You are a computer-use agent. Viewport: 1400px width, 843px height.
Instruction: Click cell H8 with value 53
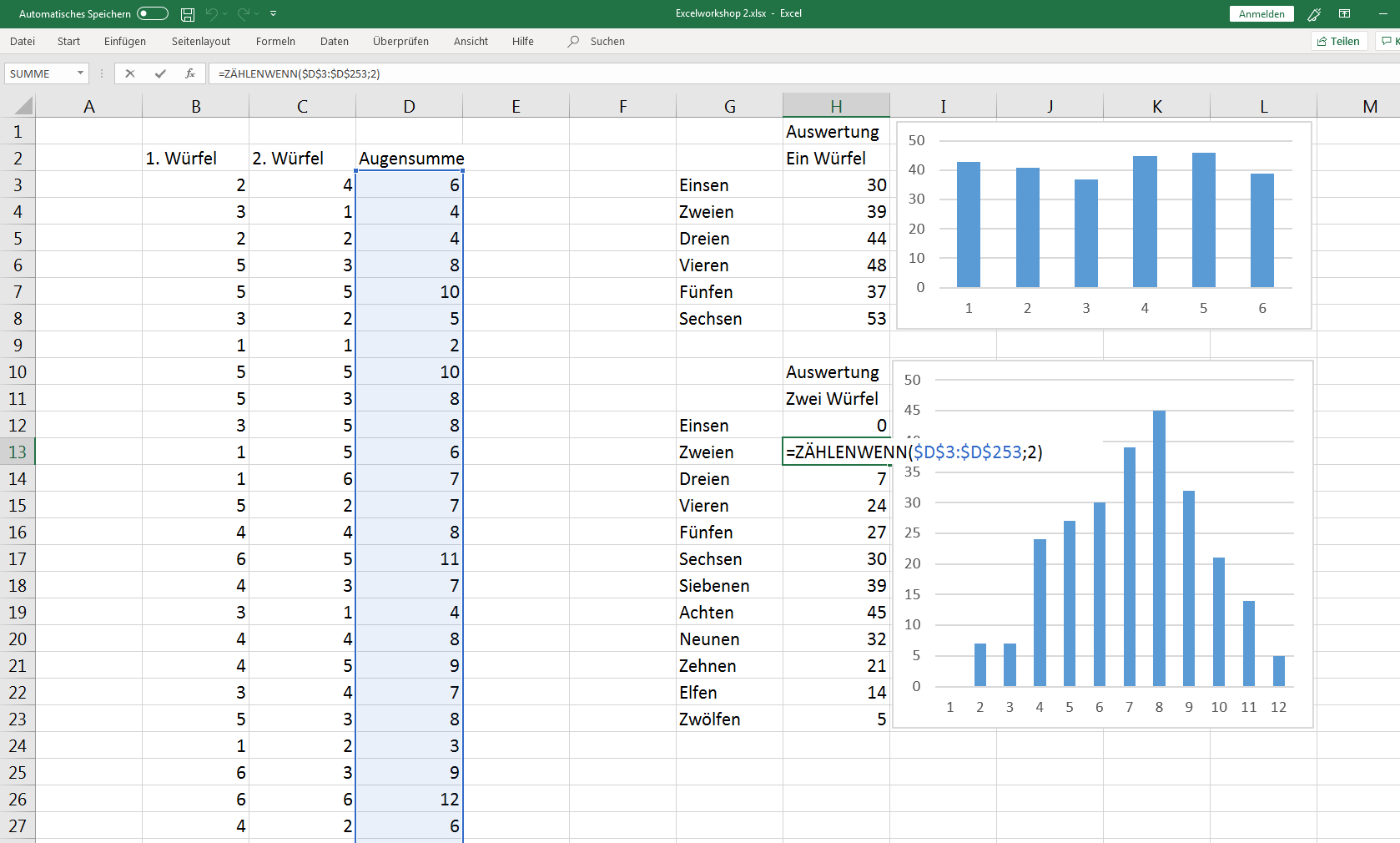coord(836,318)
